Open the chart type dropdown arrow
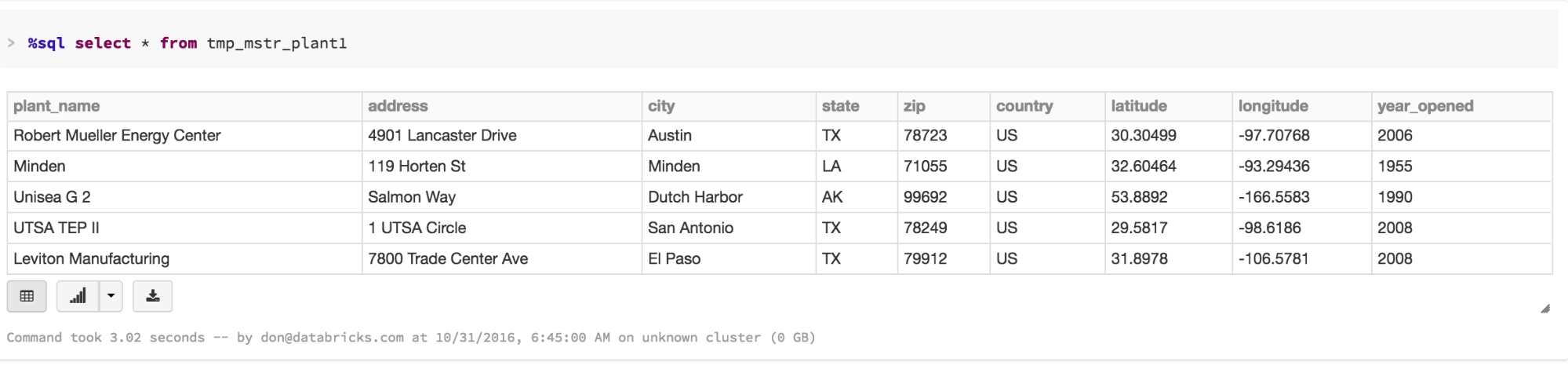The height and width of the screenshot is (373, 1568). pyautogui.click(x=111, y=296)
